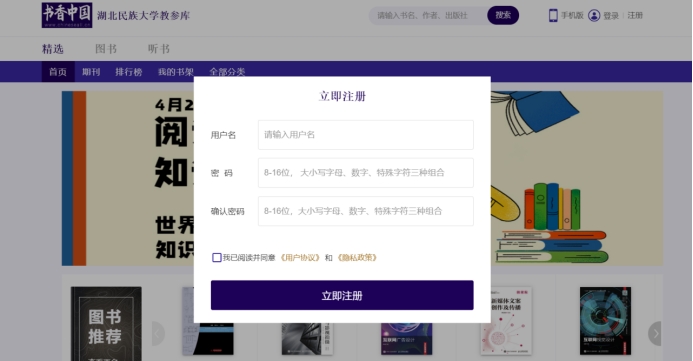The image size is (693, 361).
Task: Click the 书香中国 site logo
Action: (x=67, y=15)
